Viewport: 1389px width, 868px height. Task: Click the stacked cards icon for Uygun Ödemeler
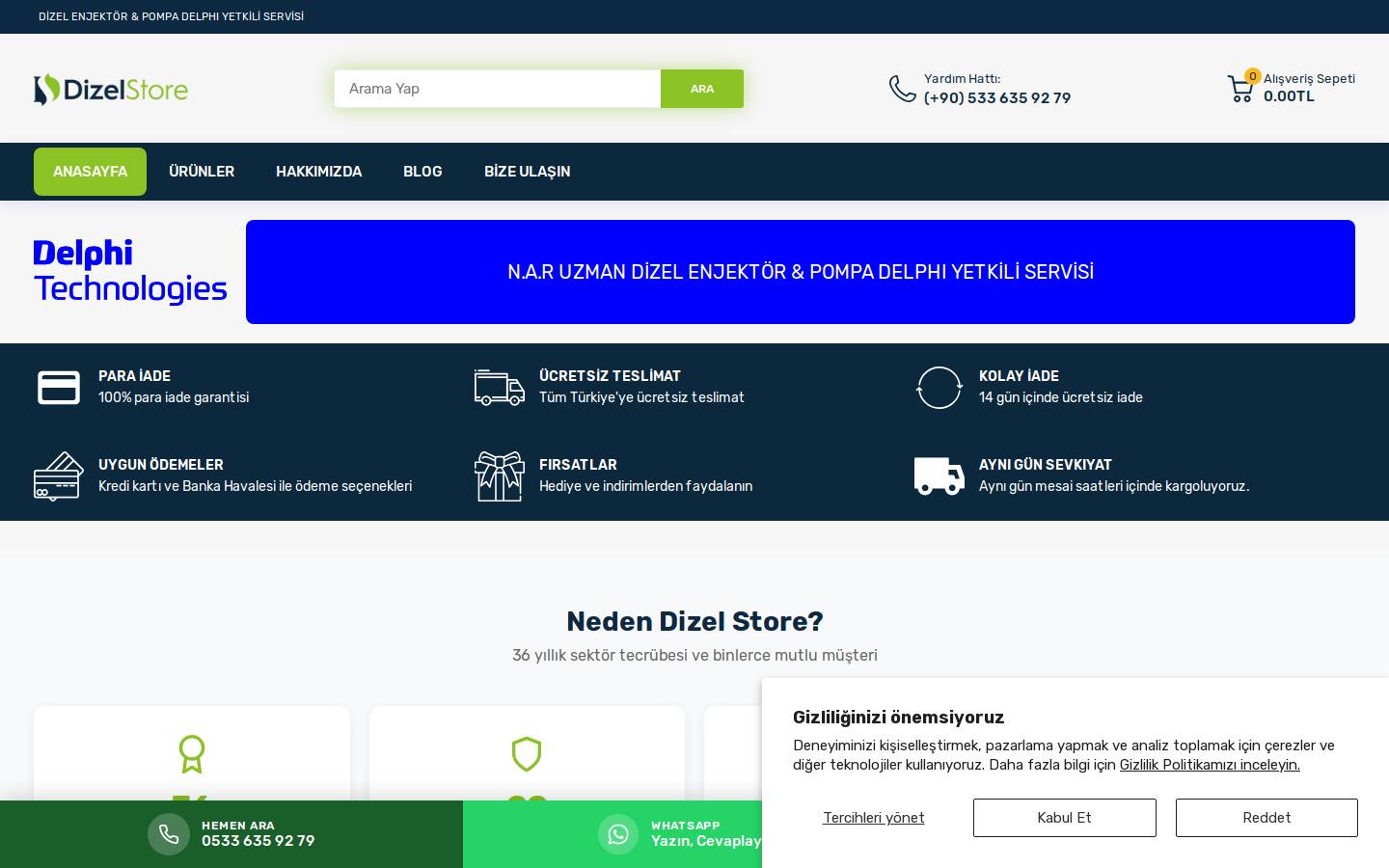pos(59,476)
